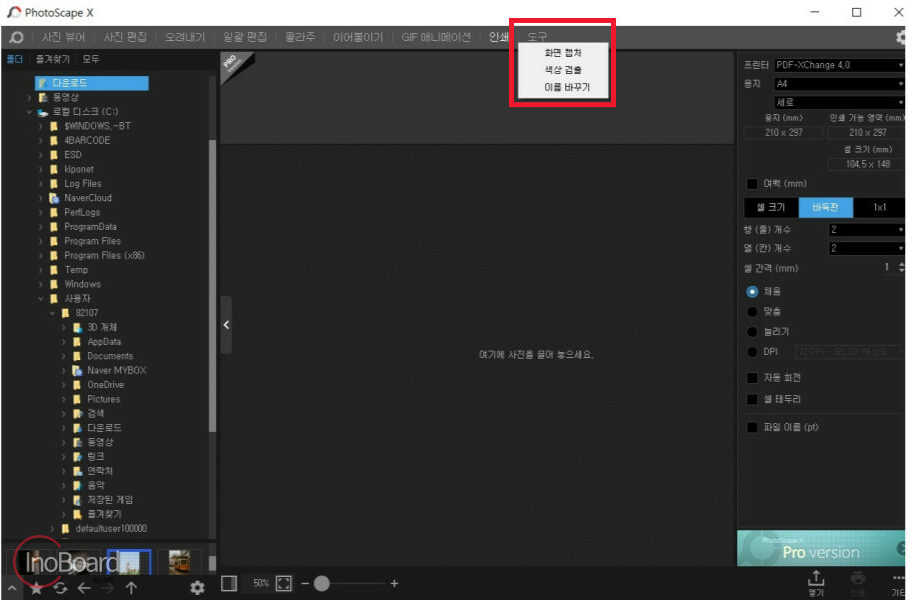Open the 일괄 편집 tab
This screenshot has height=600, width=912.
click(245, 37)
